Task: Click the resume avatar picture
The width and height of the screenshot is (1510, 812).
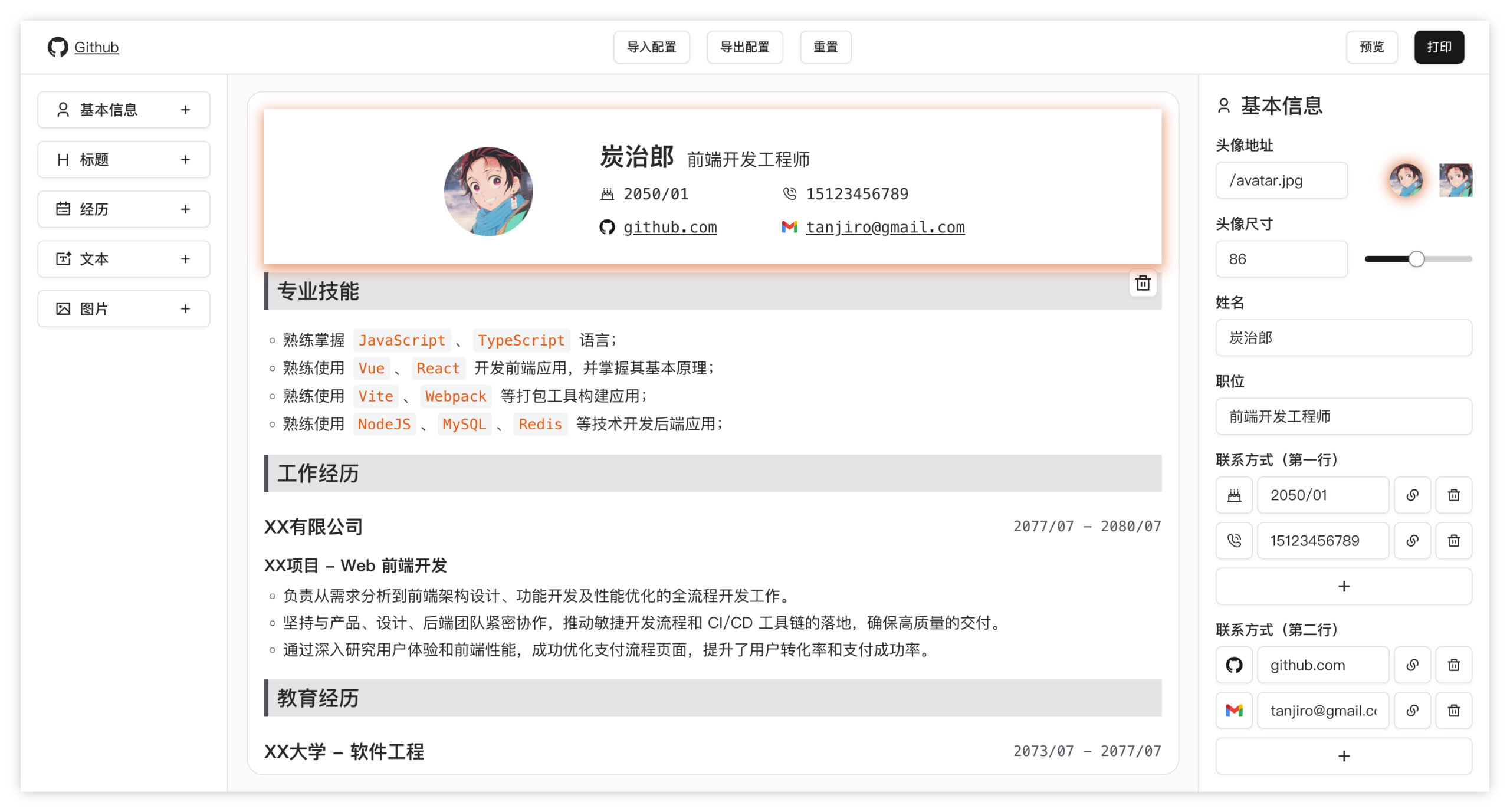Action: (x=488, y=192)
